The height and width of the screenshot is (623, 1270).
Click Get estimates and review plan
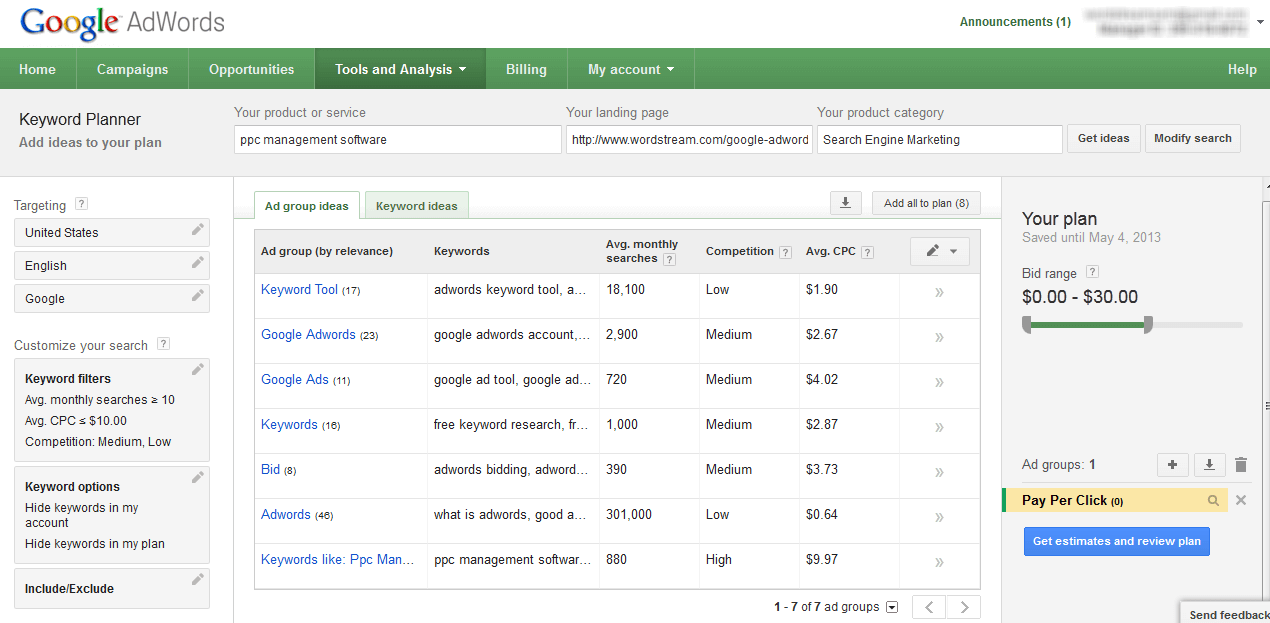[x=1116, y=541]
